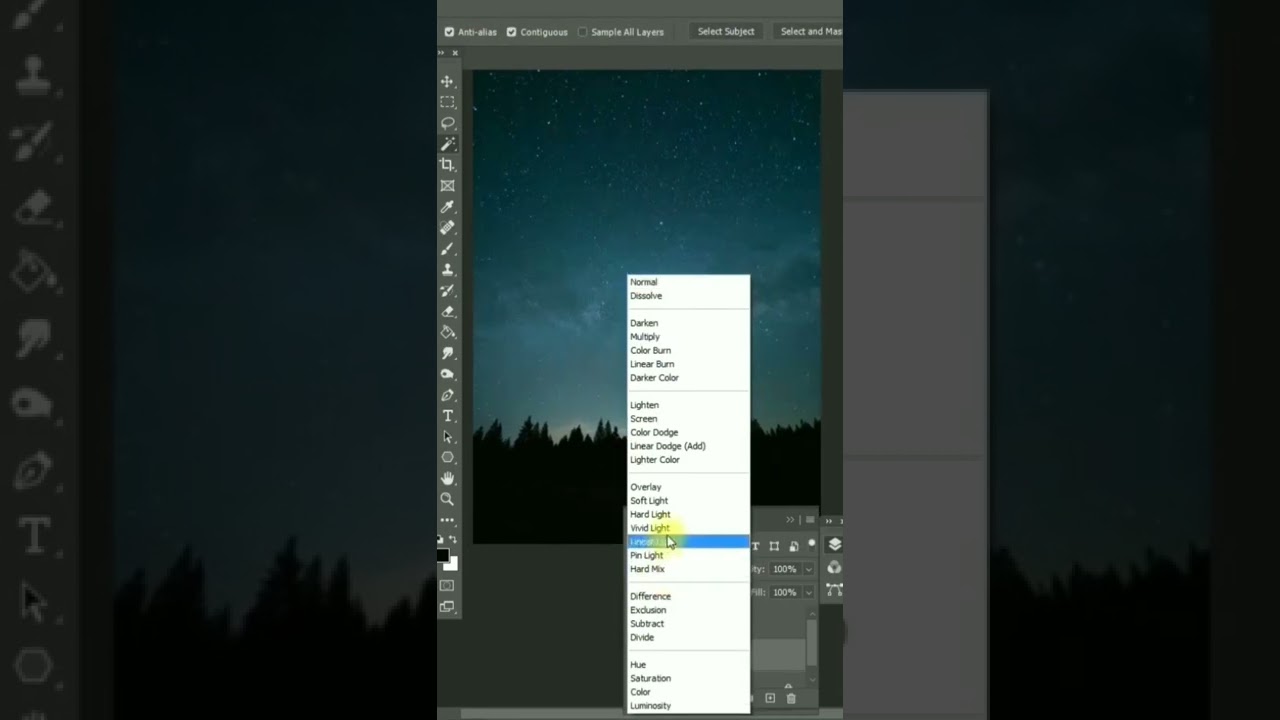Screen dimensions: 1280x720
Task: Click the background color swatch
Action: point(452,565)
